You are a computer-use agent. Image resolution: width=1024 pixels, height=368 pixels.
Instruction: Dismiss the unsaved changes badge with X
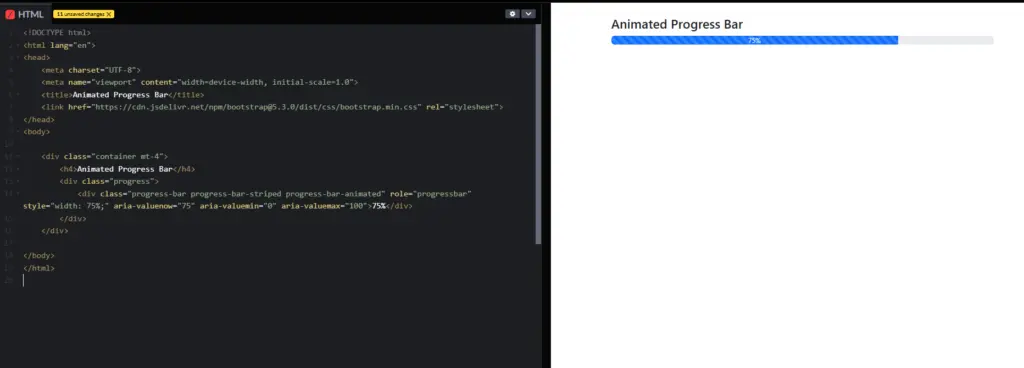(108, 14)
